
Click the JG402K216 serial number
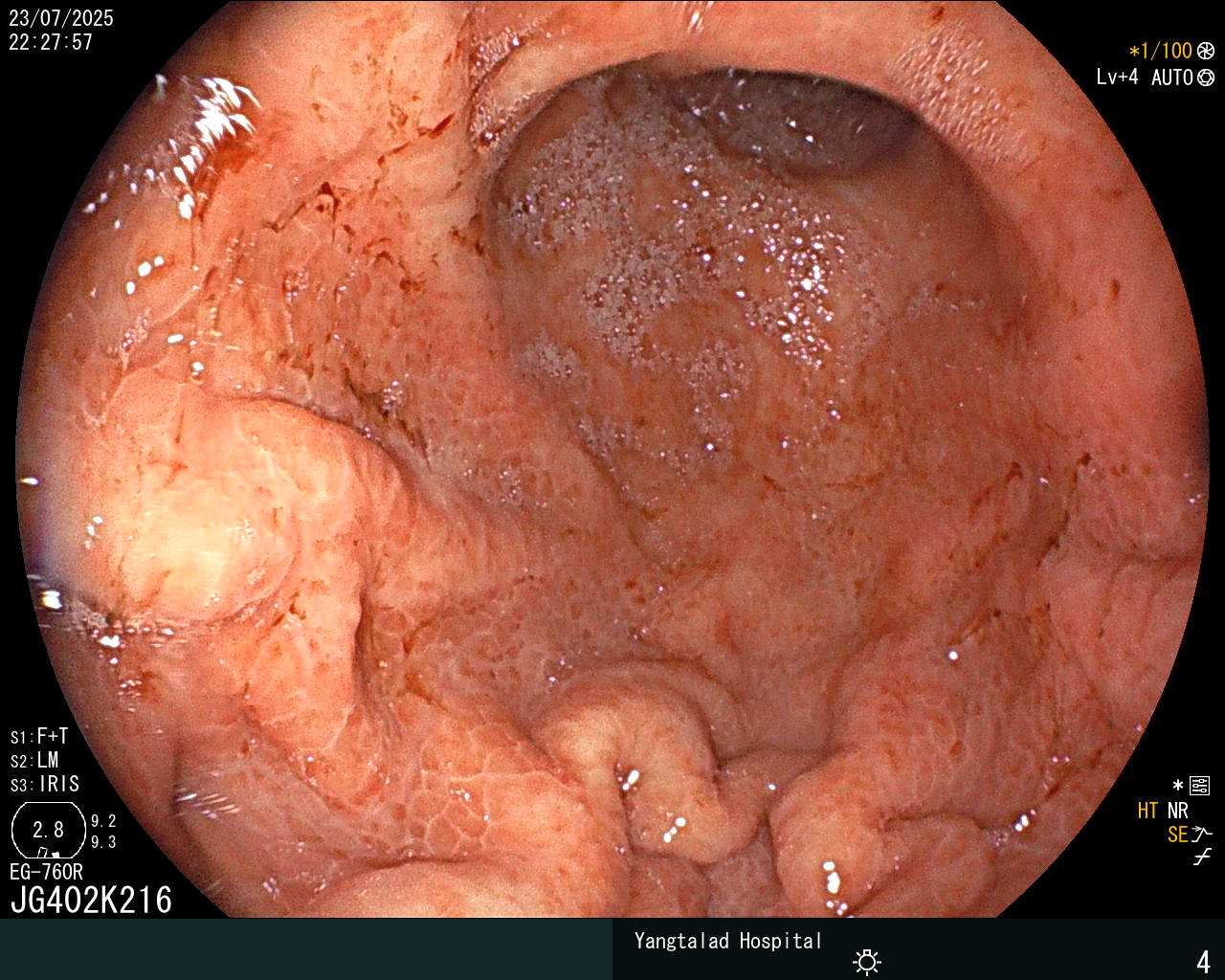91,900
